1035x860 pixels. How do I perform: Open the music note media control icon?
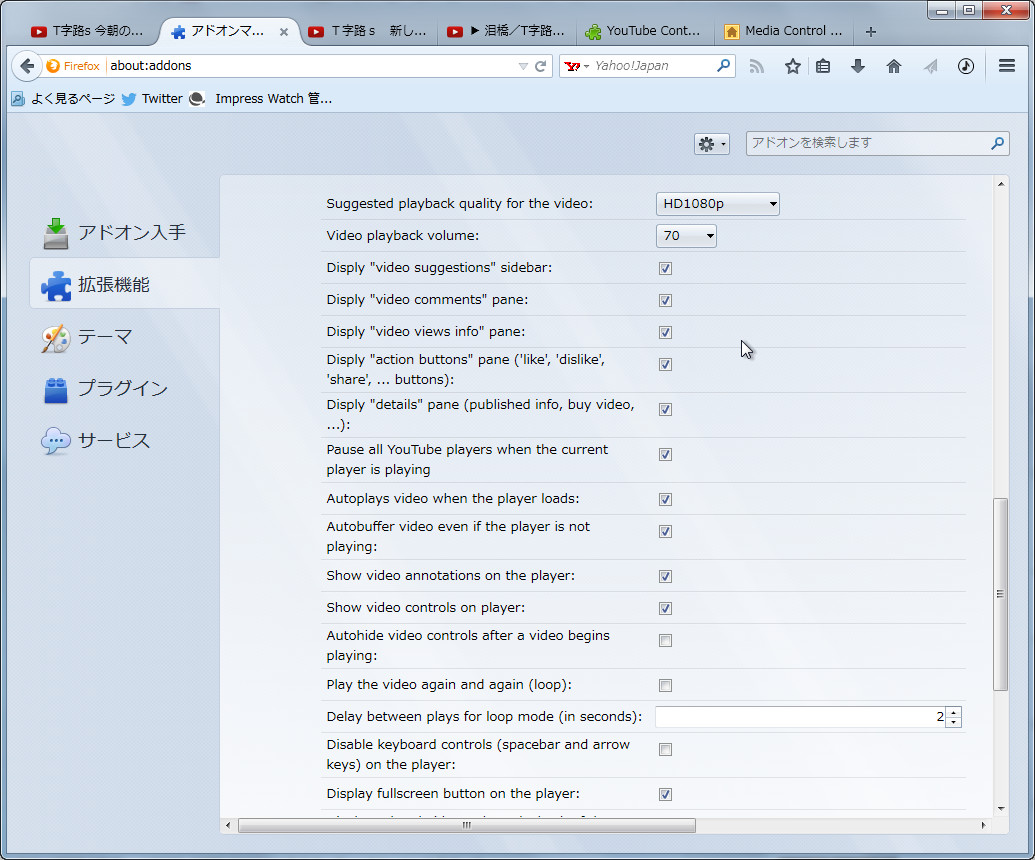click(966, 66)
